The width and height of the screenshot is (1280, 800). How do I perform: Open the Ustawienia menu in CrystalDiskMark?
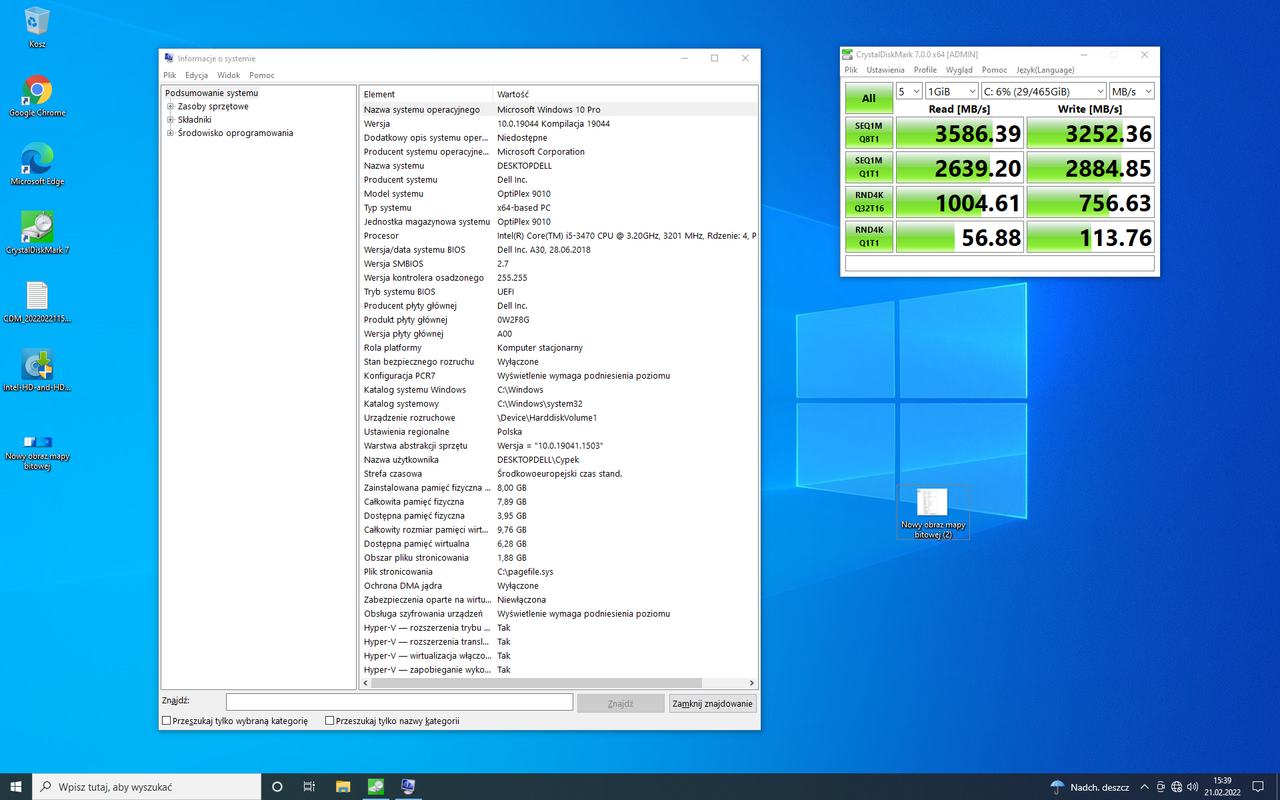click(x=885, y=70)
